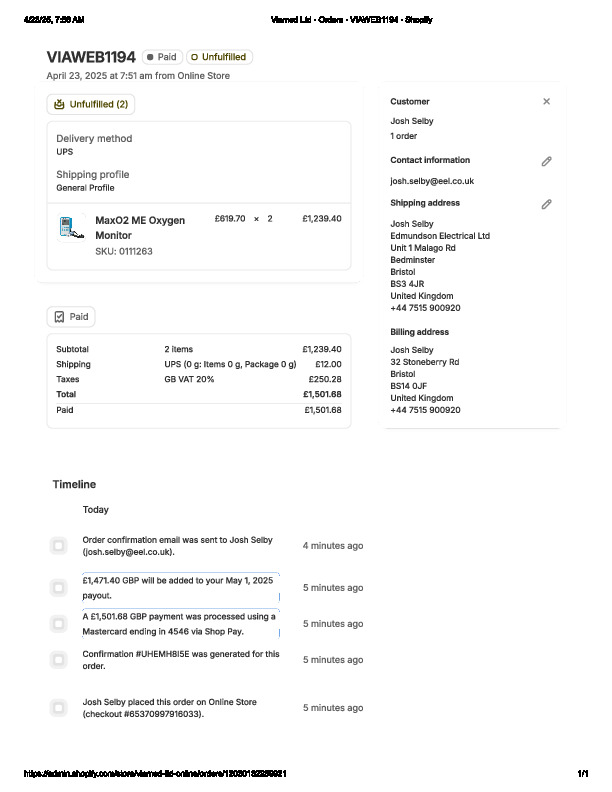Screen dimensions: 612x792
Task: Edit shipping address using the pencil icon
Action: coord(546,204)
